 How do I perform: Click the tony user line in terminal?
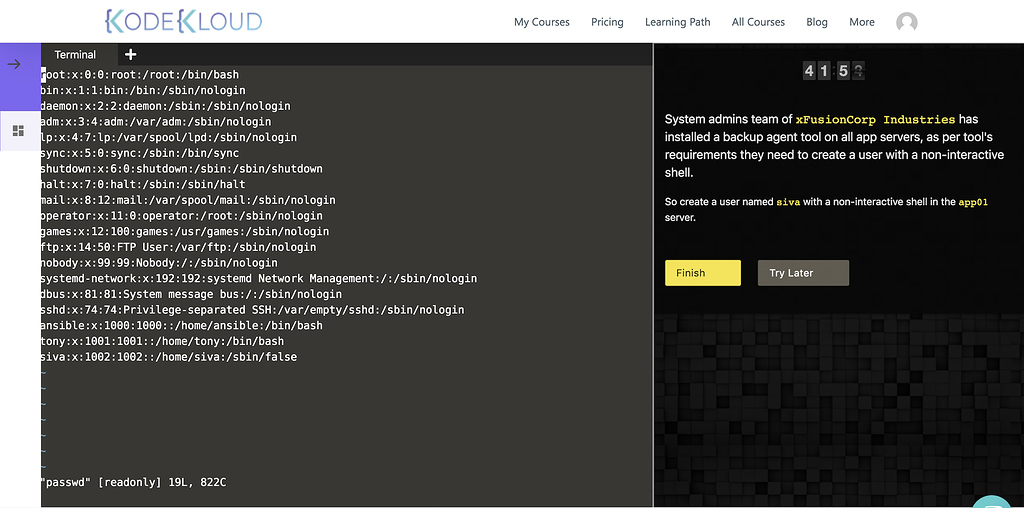point(162,341)
